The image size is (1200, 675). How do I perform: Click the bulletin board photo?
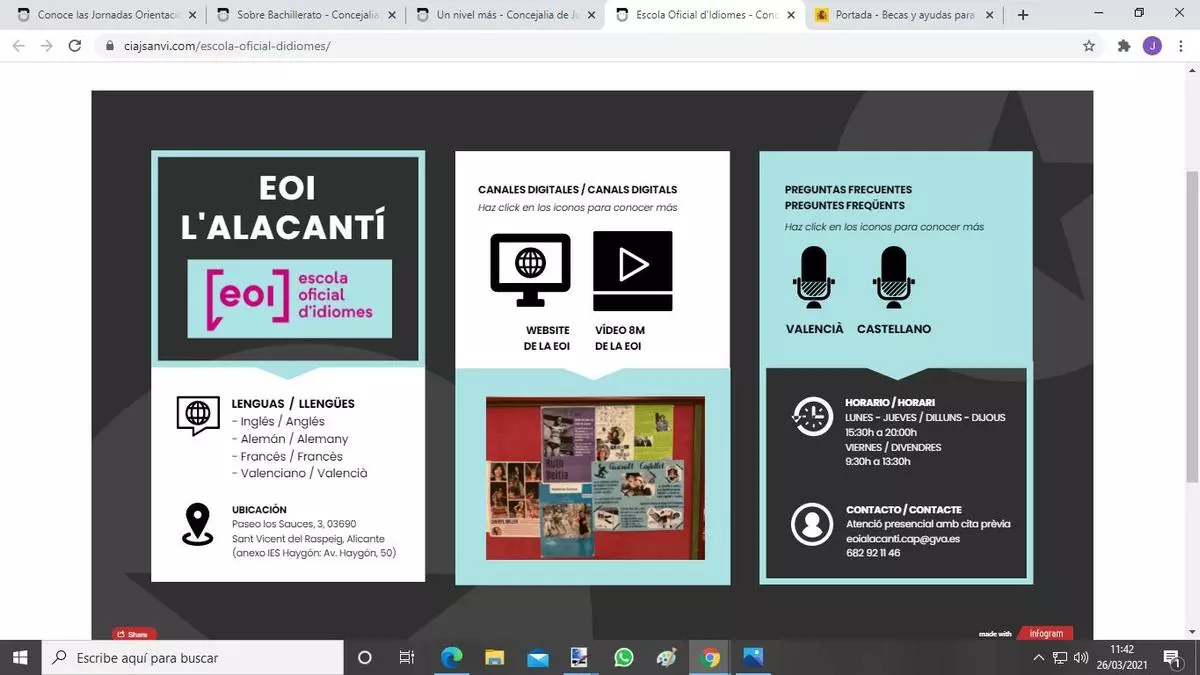[x=594, y=478]
